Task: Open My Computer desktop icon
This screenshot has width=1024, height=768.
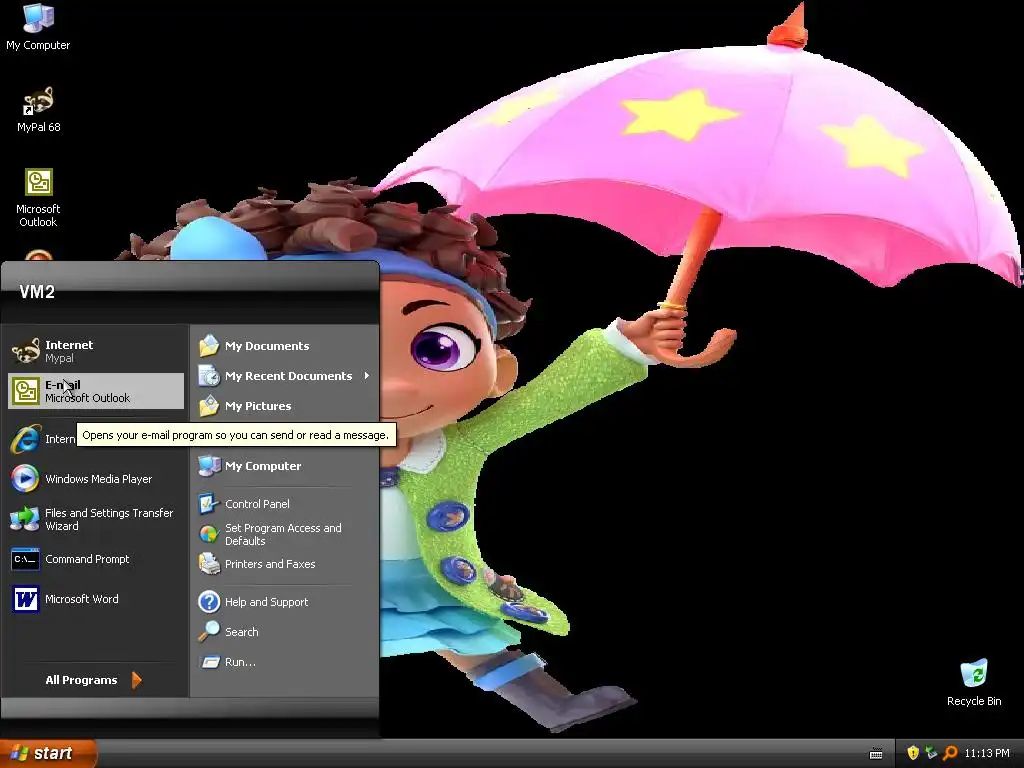Action: pyautogui.click(x=38, y=26)
